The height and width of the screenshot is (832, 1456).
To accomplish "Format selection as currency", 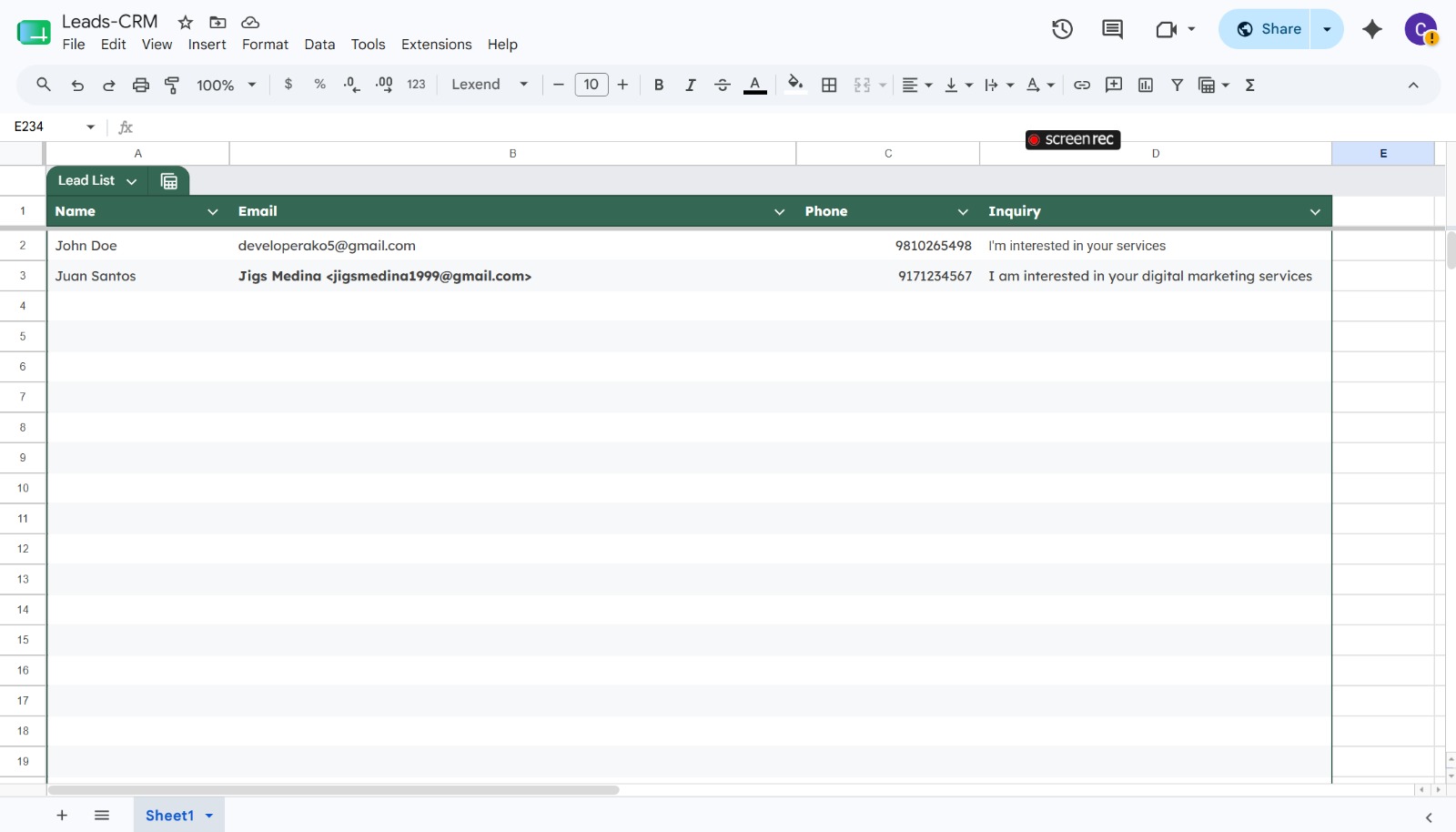I will pyautogui.click(x=288, y=85).
